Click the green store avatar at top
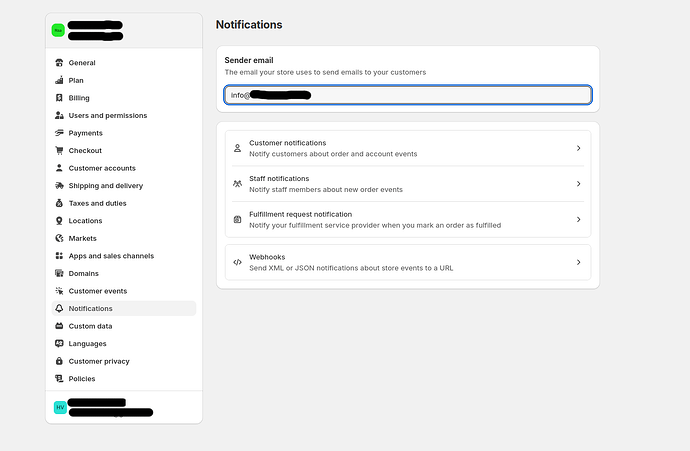Viewport: 690px width, 451px height. [x=58, y=30]
